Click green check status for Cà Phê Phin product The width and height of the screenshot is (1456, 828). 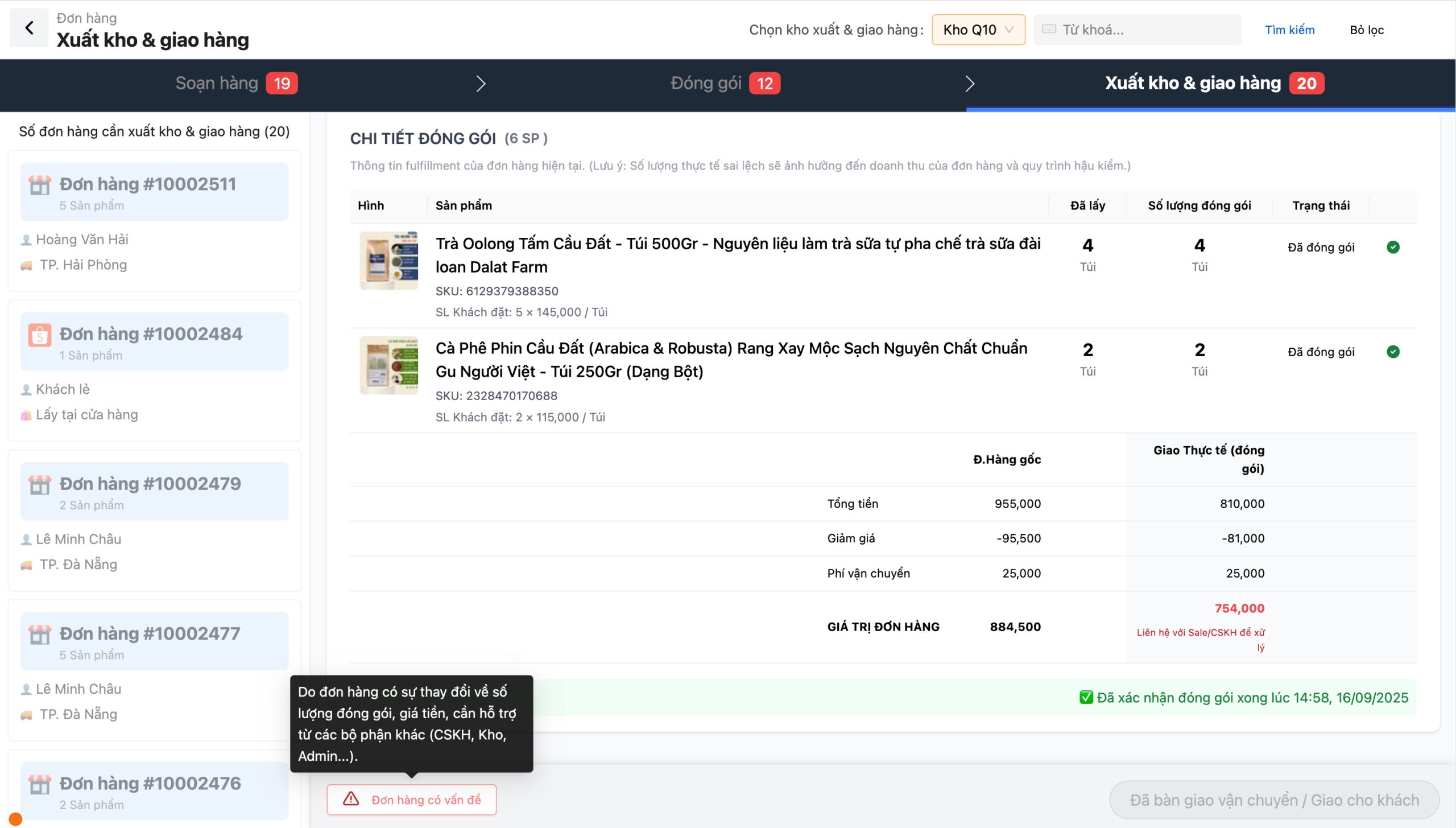pyautogui.click(x=1393, y=352)
